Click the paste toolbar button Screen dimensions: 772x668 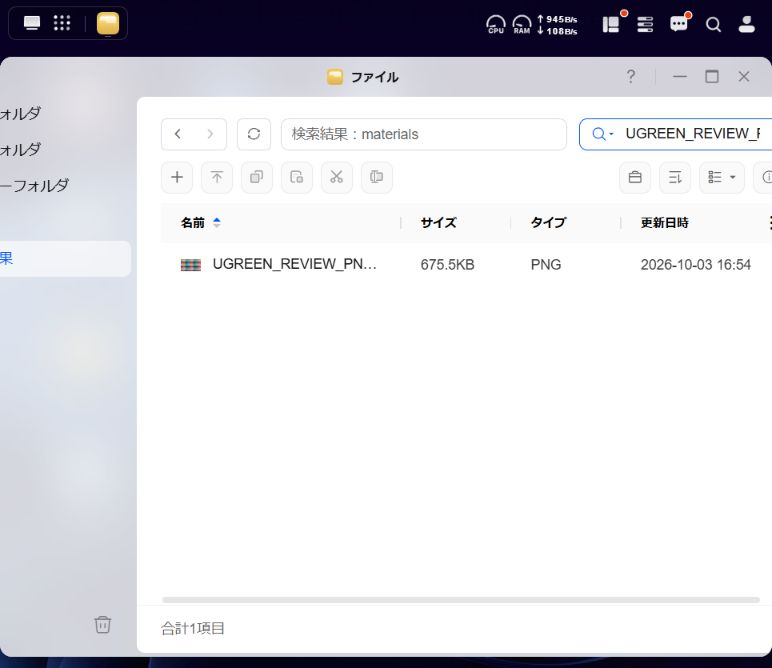[296, 177]
